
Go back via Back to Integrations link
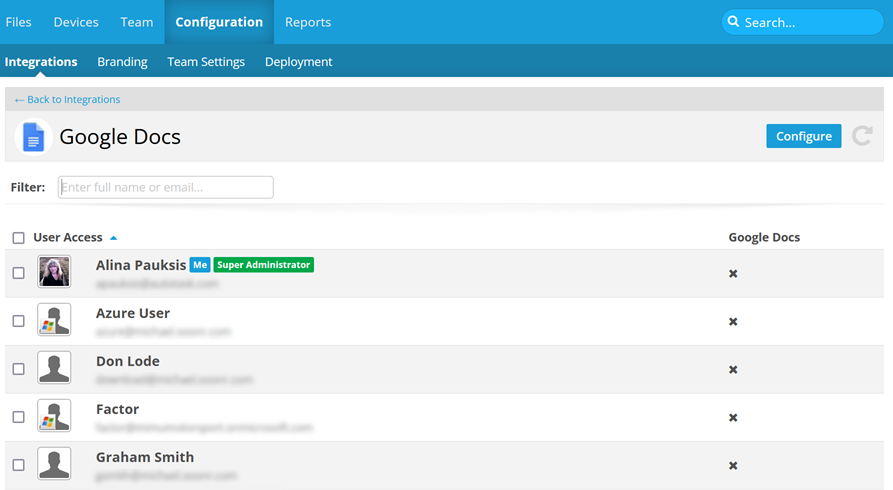tap(67, 100)
